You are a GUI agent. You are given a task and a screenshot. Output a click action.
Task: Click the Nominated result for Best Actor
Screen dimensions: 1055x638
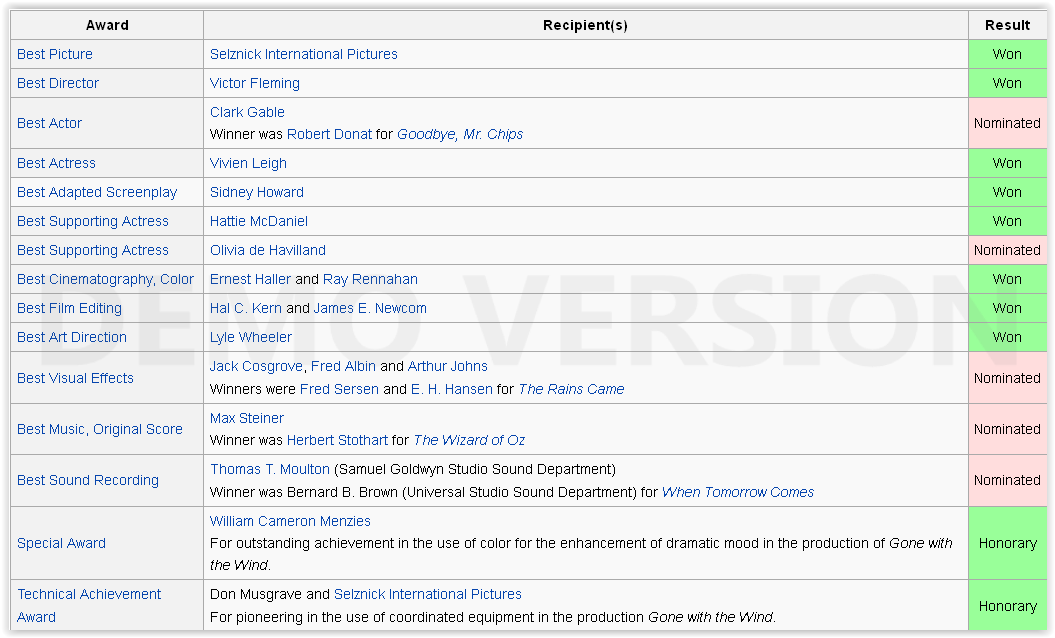(x=1007, y=123)
